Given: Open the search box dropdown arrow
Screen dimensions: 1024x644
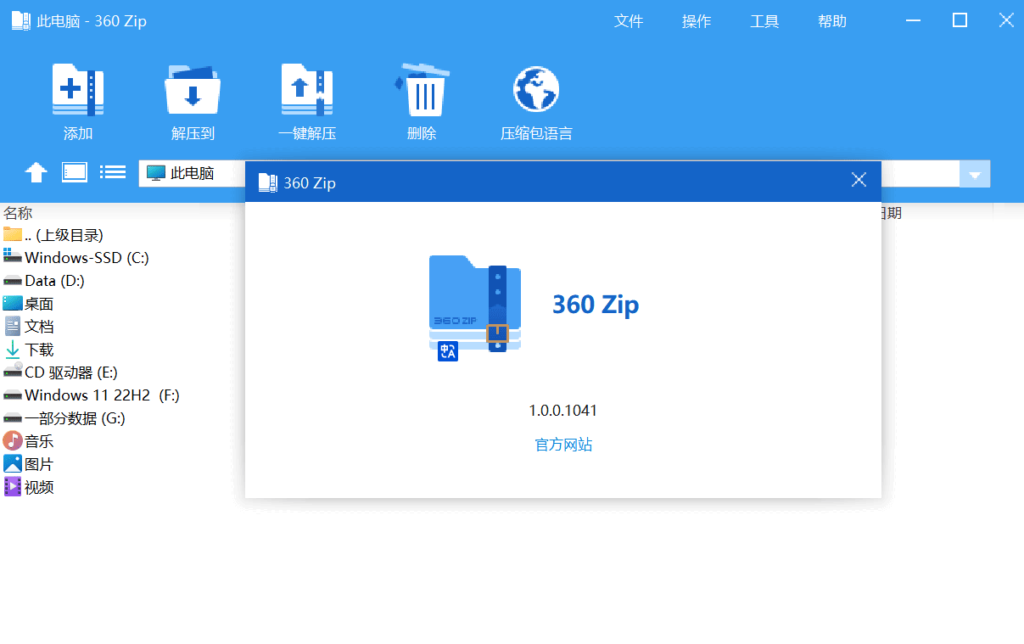Looking at the screenshot, I should tap(974, 173).
